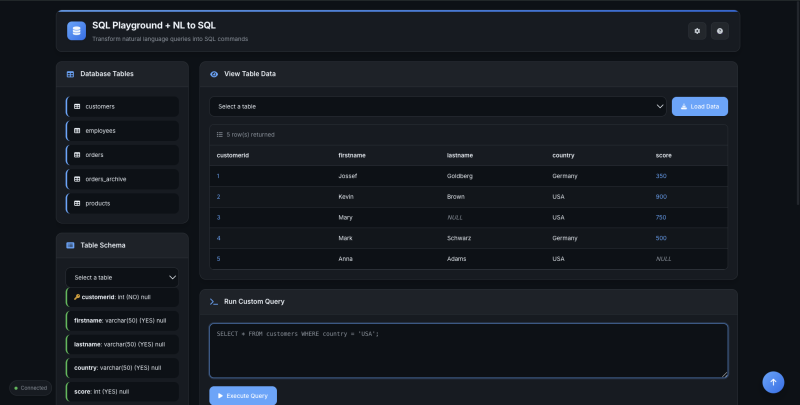
Task: Click the terminal icon beside Run Custom Query
Action: [x=214, y=301]
